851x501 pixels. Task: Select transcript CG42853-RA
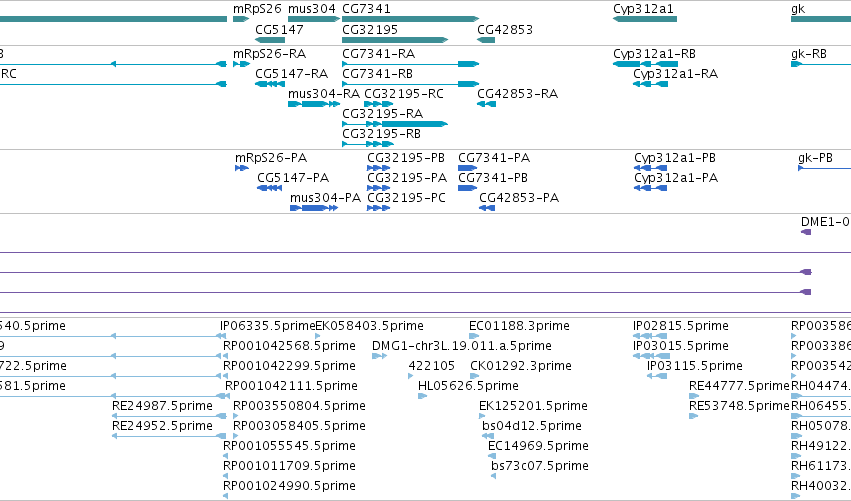click(517, 94)
